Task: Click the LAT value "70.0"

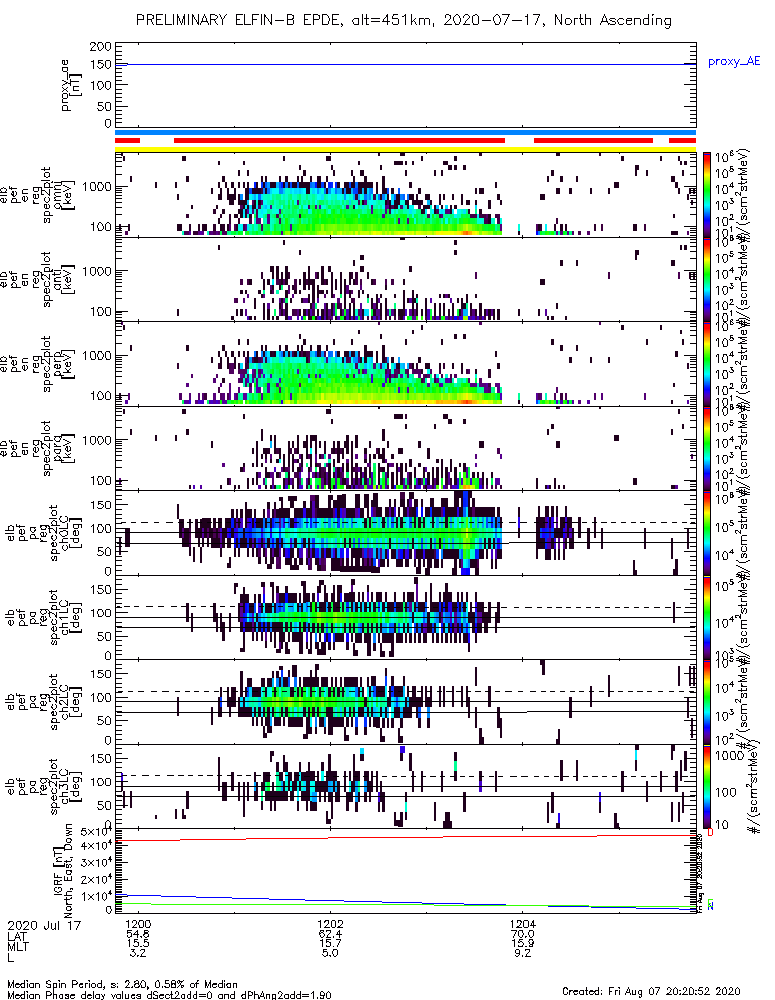Action: click(x=522, y=934)
